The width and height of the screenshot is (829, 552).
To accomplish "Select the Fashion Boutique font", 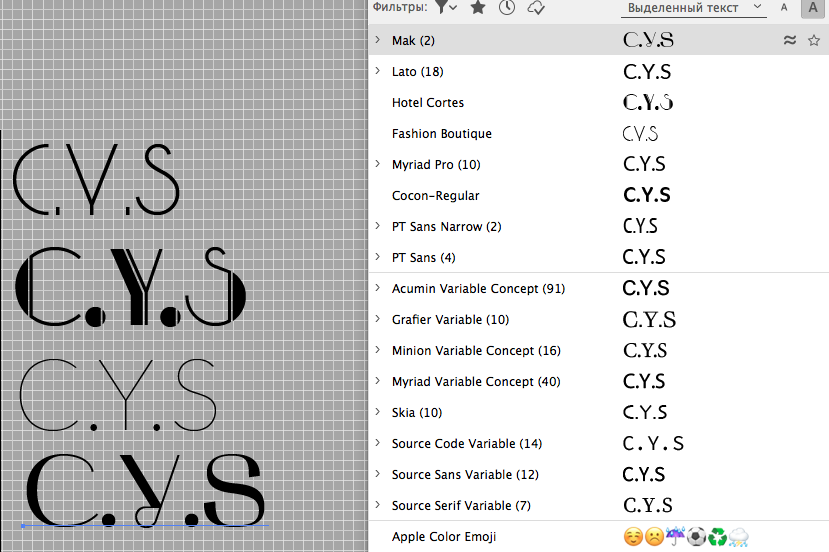I will pyautogui.click(x=441, y=134).
